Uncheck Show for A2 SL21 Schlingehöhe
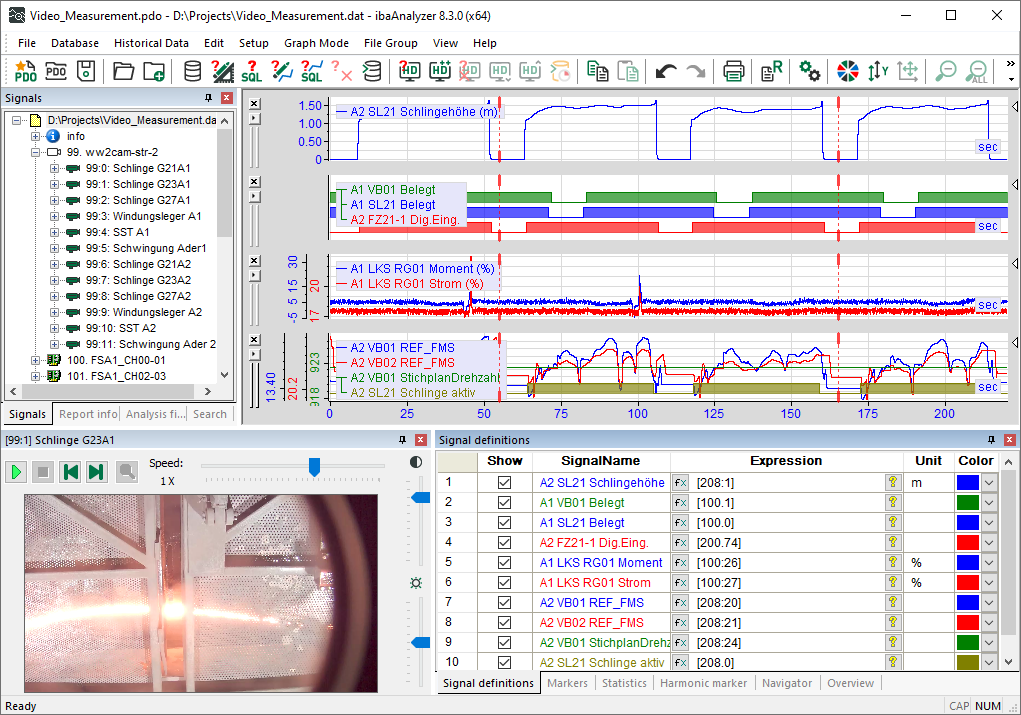The width and height of the screenshot is (1021, 715). pos(505,483)
